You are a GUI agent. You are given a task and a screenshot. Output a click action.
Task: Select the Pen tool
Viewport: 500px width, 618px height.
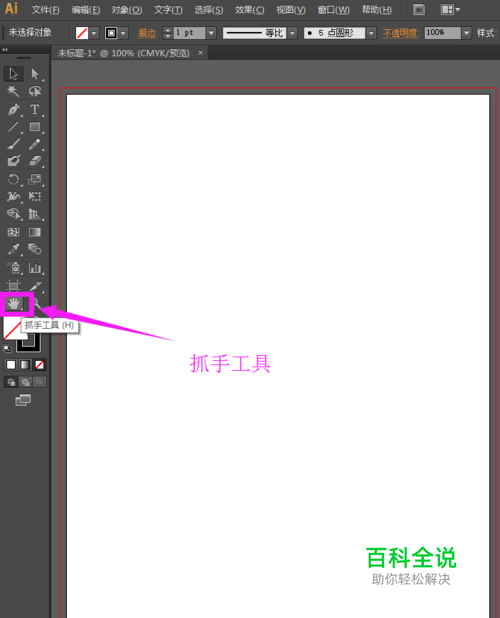13,109
